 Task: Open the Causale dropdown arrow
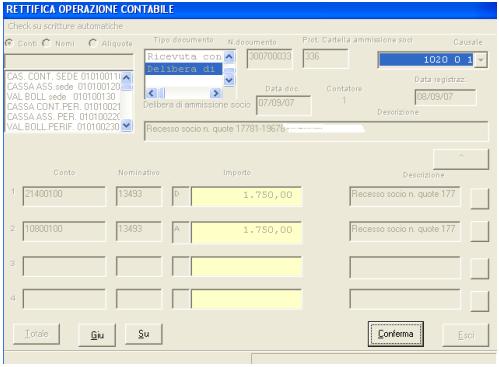click(x=481, y=60)
